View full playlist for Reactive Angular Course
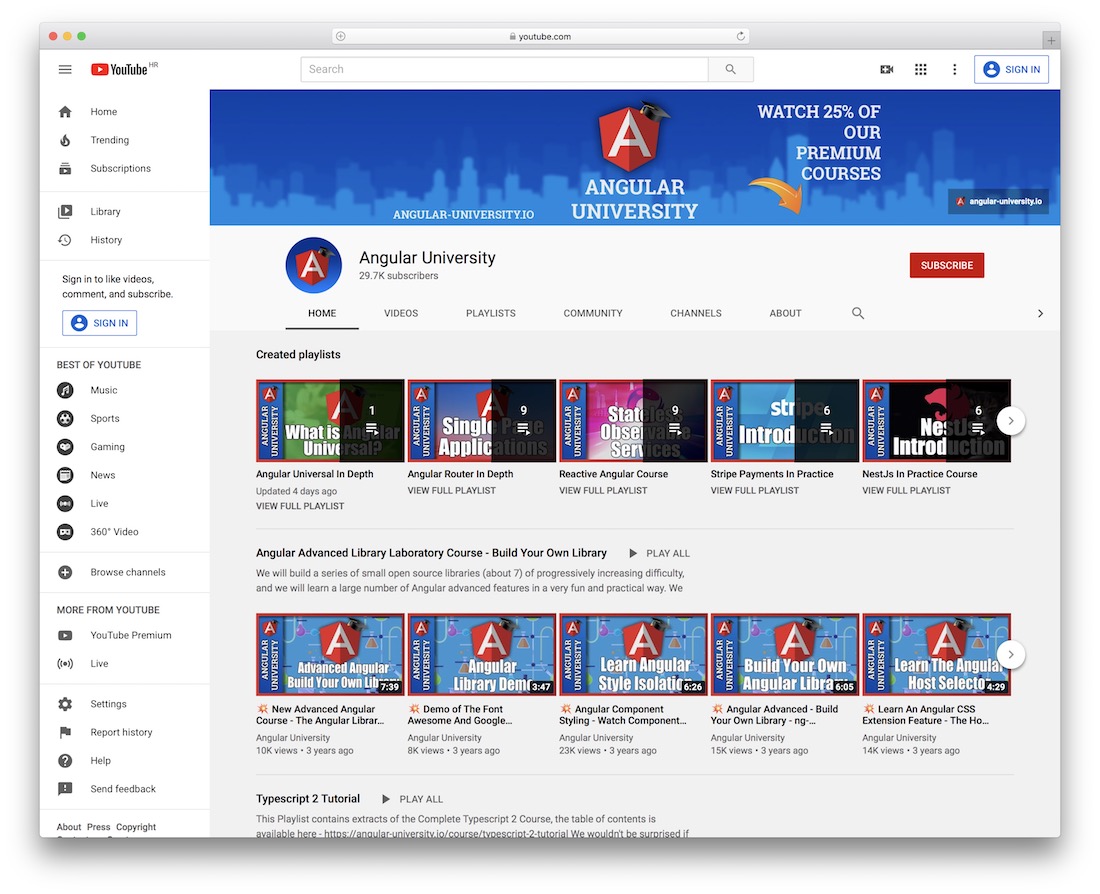 (603, 491)
